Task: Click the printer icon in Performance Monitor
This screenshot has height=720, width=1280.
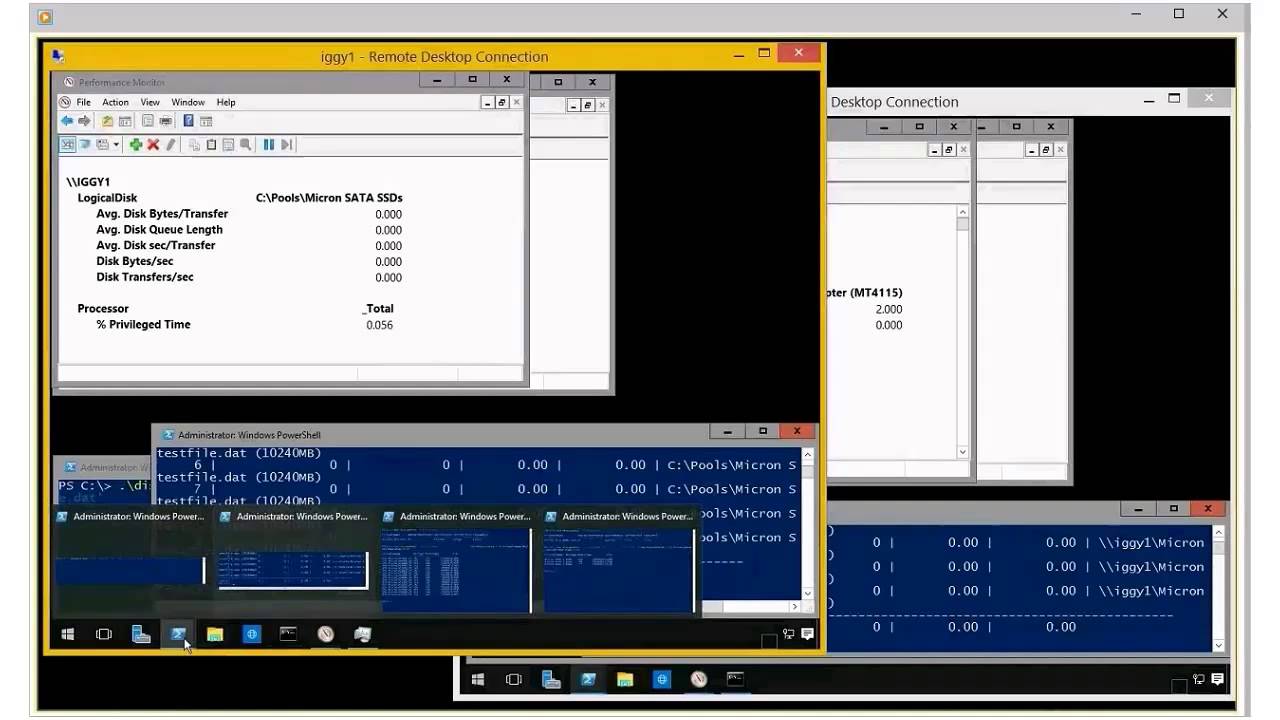Action: [165, 121]
